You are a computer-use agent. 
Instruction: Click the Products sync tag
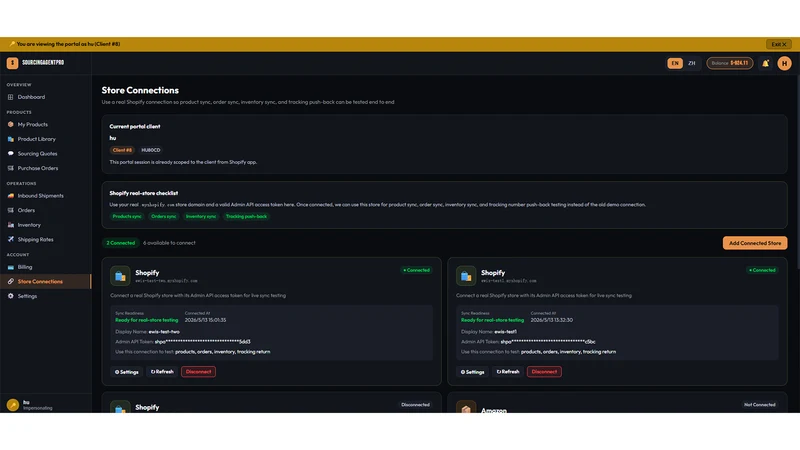coord(127,216)
